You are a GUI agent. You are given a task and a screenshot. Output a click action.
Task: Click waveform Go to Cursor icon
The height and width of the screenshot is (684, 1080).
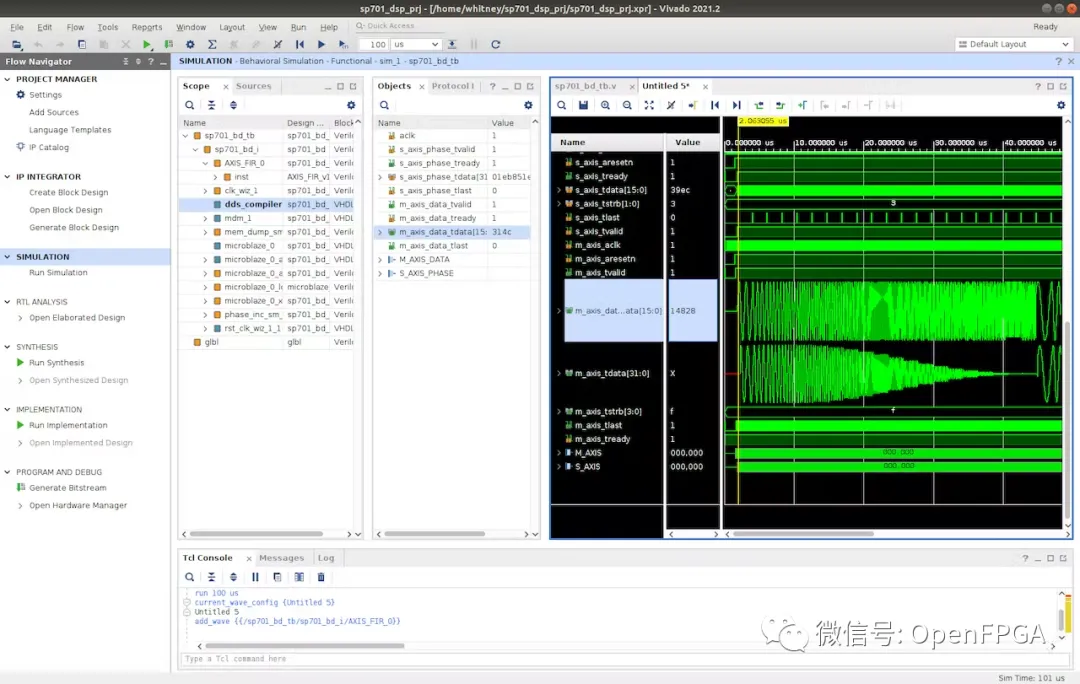pyautogui.click(x=692, y=105)
